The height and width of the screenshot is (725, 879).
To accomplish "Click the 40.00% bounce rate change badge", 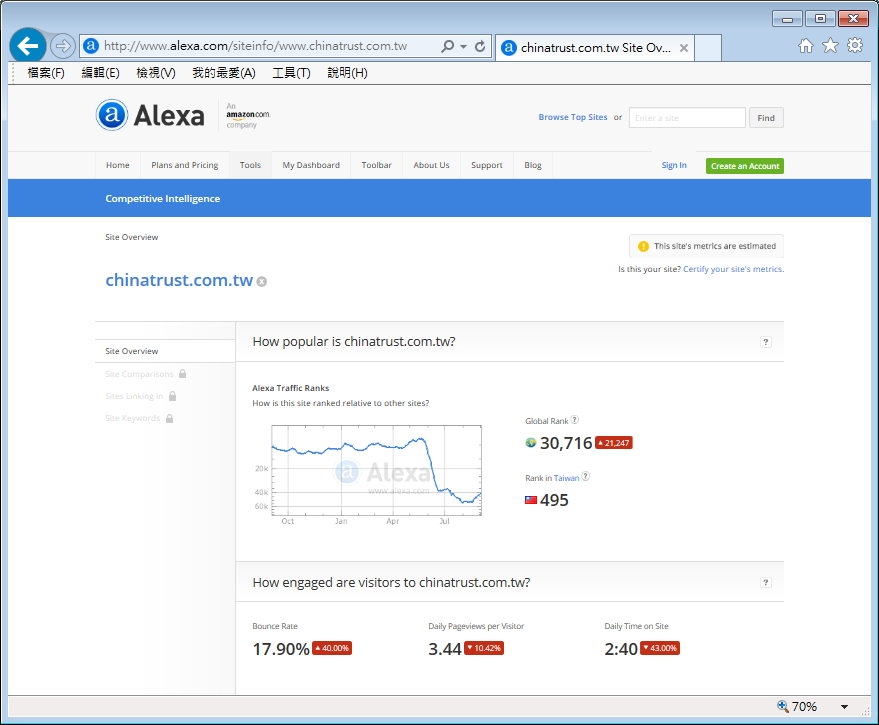I will [x=332, y=648].
